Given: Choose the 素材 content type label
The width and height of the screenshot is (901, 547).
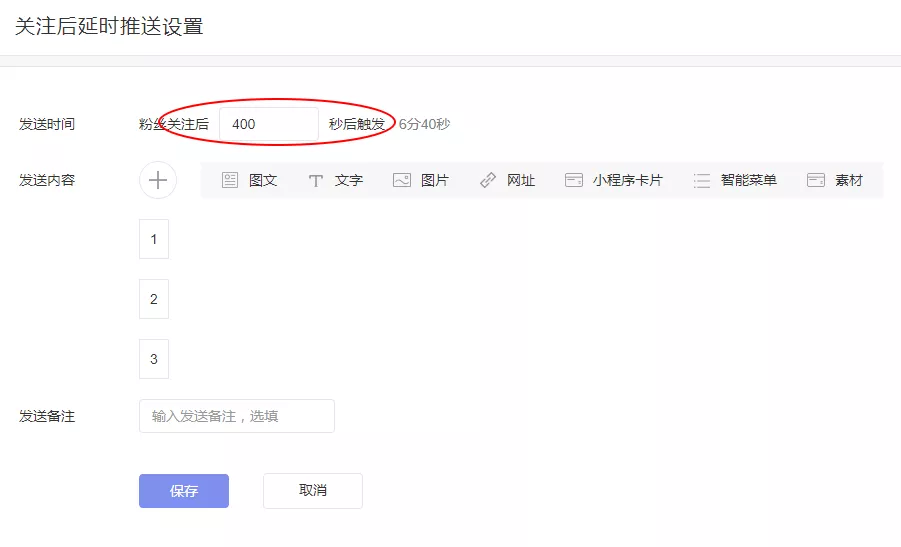Looking at the screenshot, I should 849,180.
